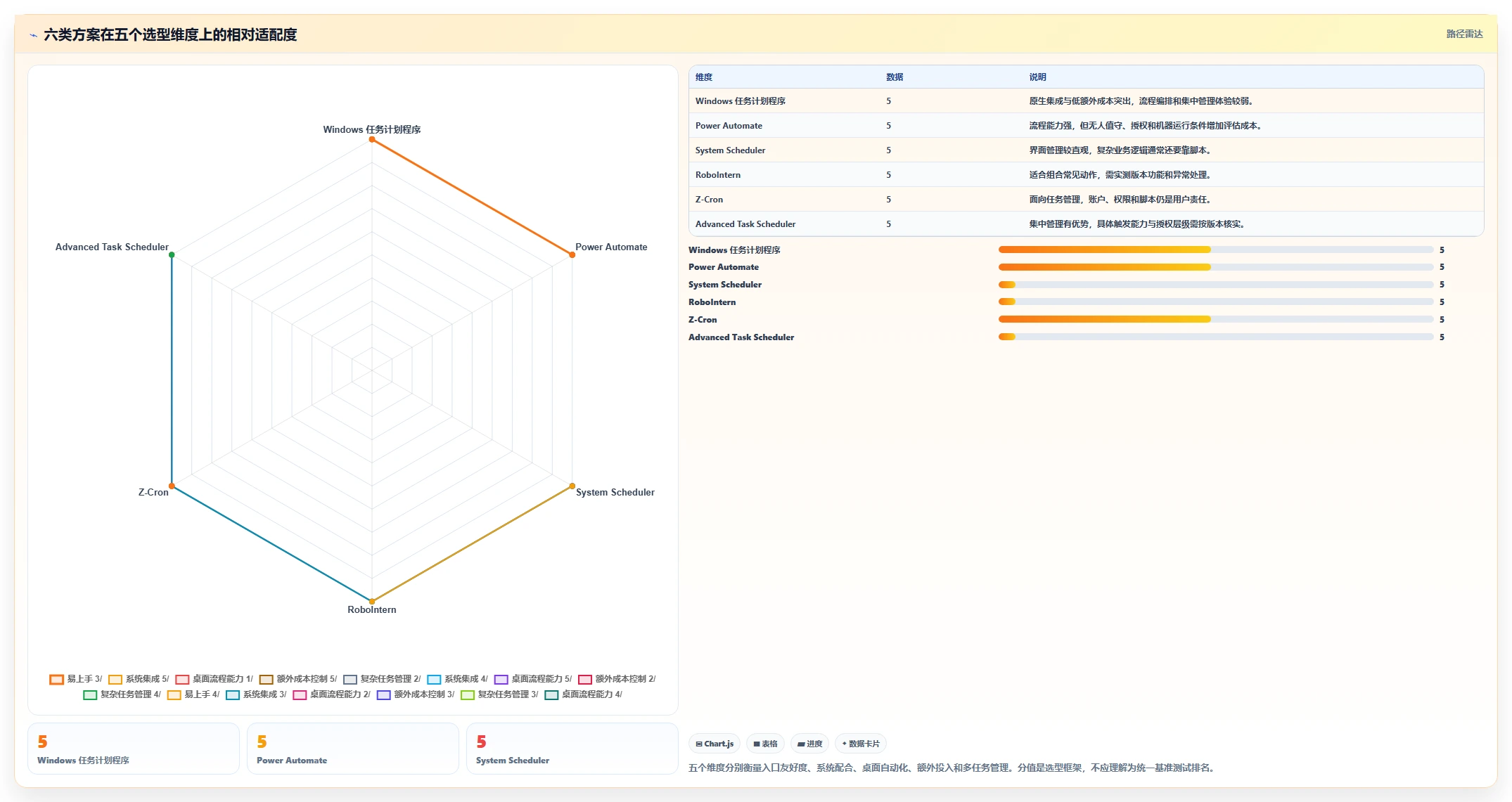The width and height of the screenshot is (1512, 802).
Task: Click the Power Automate radar data point
Action: coord(572,254)
